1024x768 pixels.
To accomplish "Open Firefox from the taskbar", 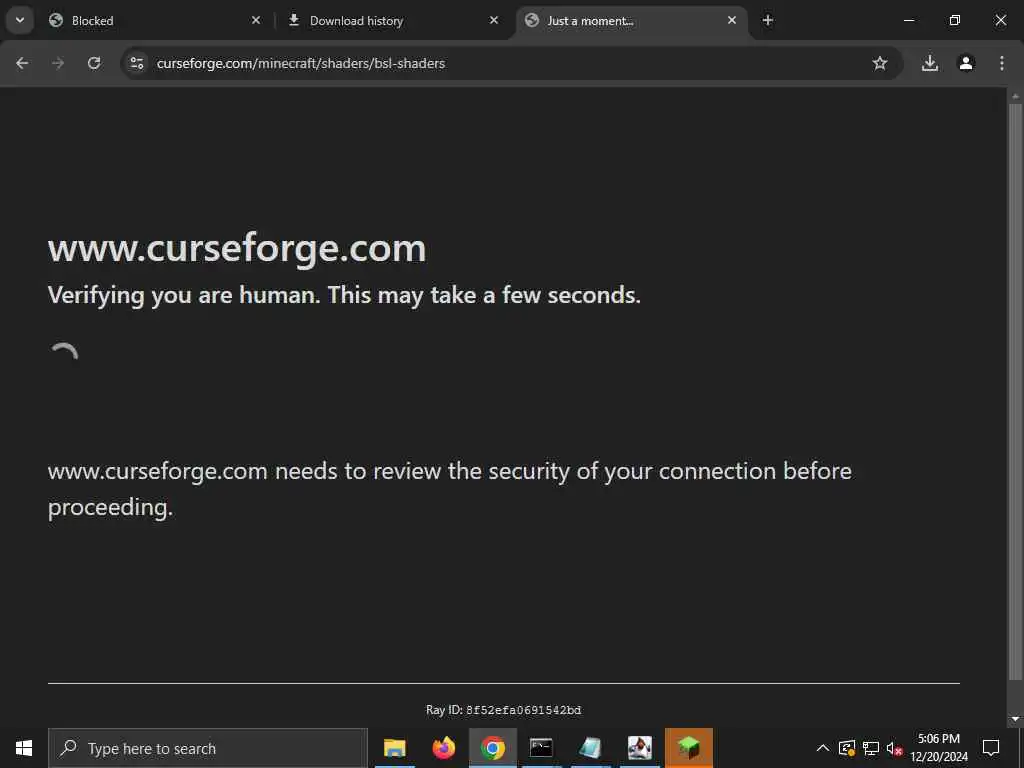I will click(444, 748).
